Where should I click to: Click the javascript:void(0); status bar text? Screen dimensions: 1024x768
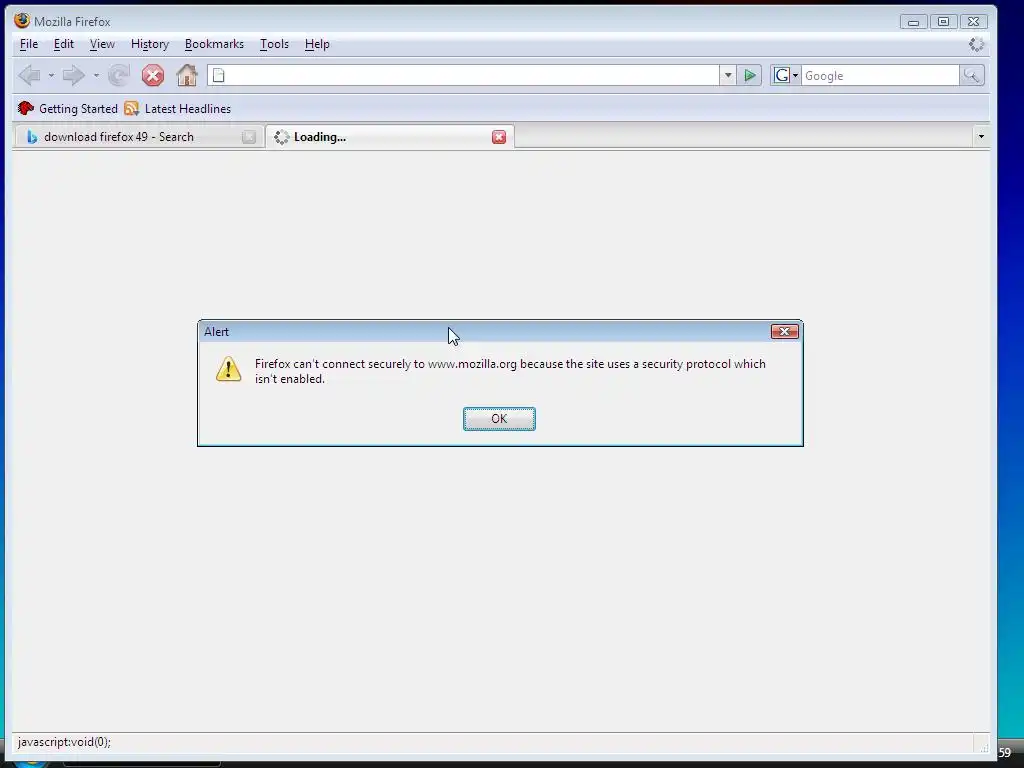pyautogui.click(x=64, y=742)
